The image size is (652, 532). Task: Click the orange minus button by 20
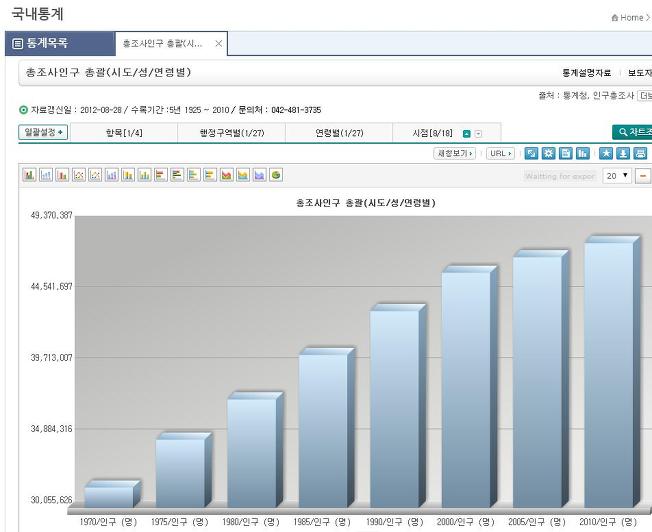pyautogui.click(x=643, y=176)
